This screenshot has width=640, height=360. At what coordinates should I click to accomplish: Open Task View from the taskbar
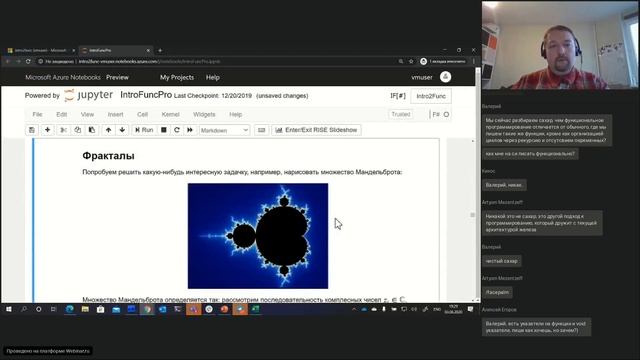coord(53,309)
